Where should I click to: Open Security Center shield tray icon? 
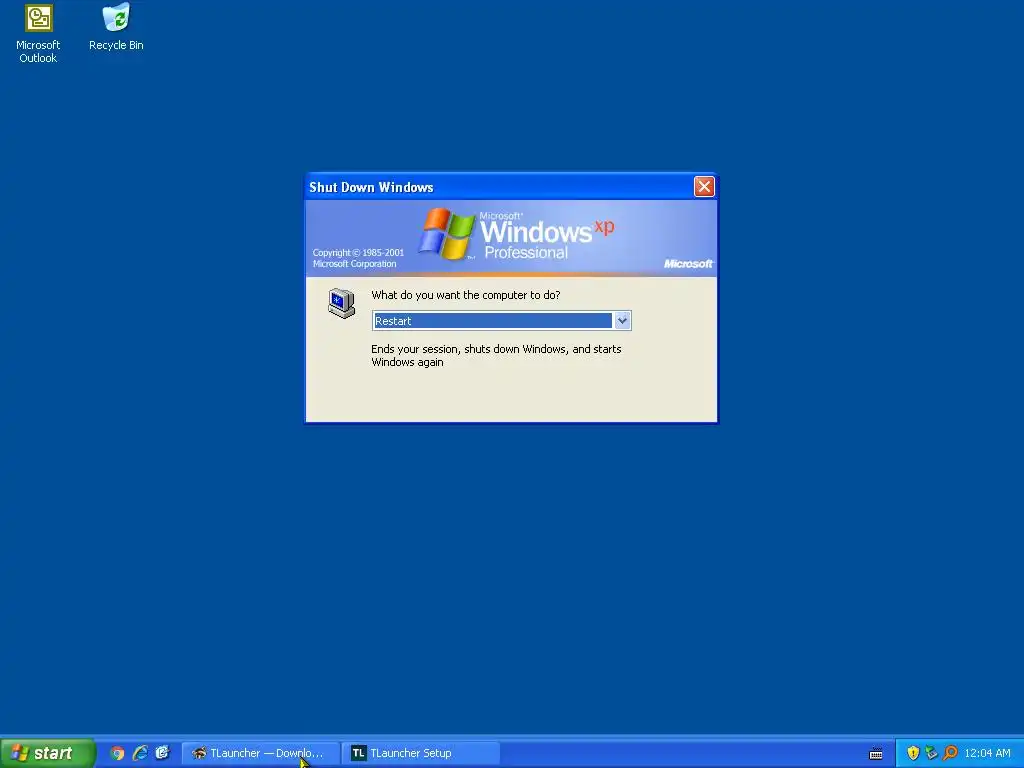[913, 753]
